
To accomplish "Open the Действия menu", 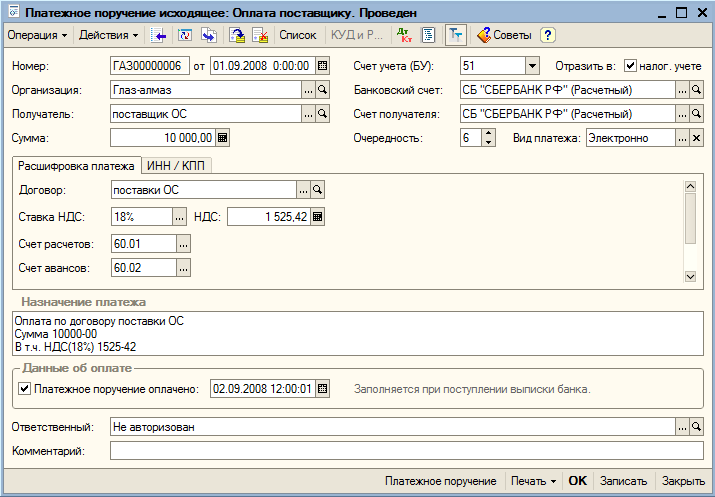I will pyautogui.click(x=109, y=35).
